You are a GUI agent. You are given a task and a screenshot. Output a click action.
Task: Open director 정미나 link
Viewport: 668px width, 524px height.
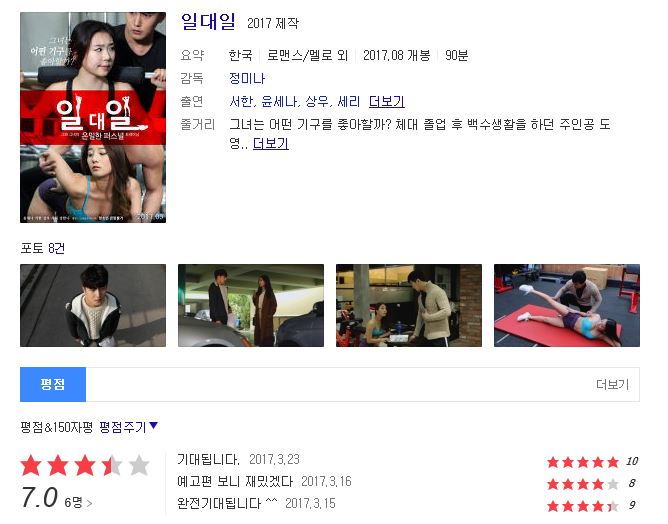click(x=247, y=78)
